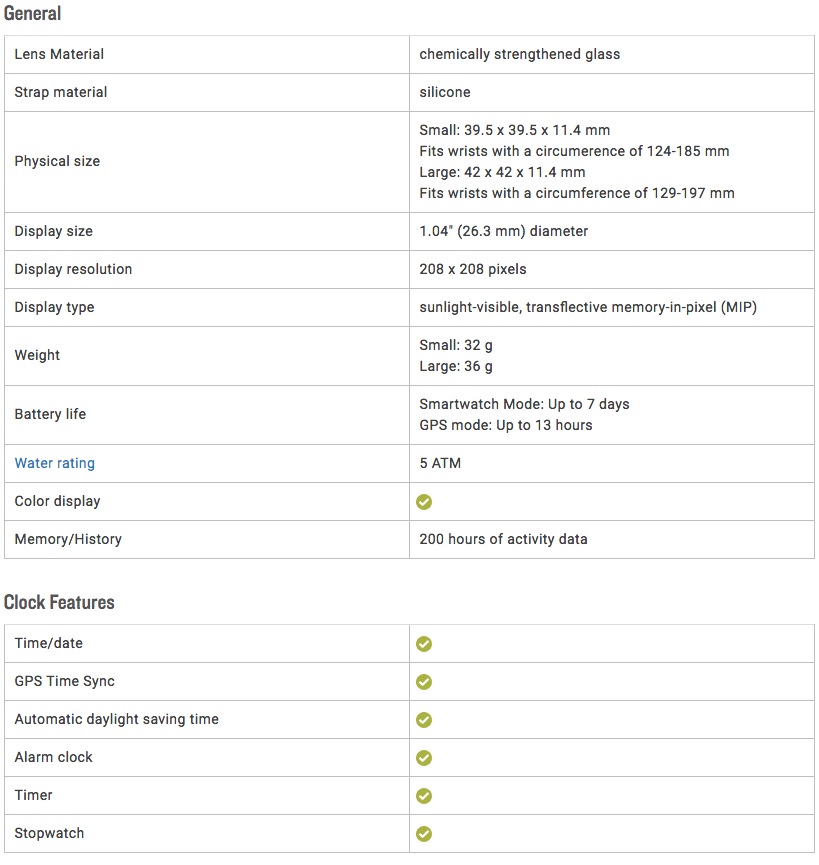Click the Weight row label
Viewport: 819px width, 865px height.
[x=37, y=355]
